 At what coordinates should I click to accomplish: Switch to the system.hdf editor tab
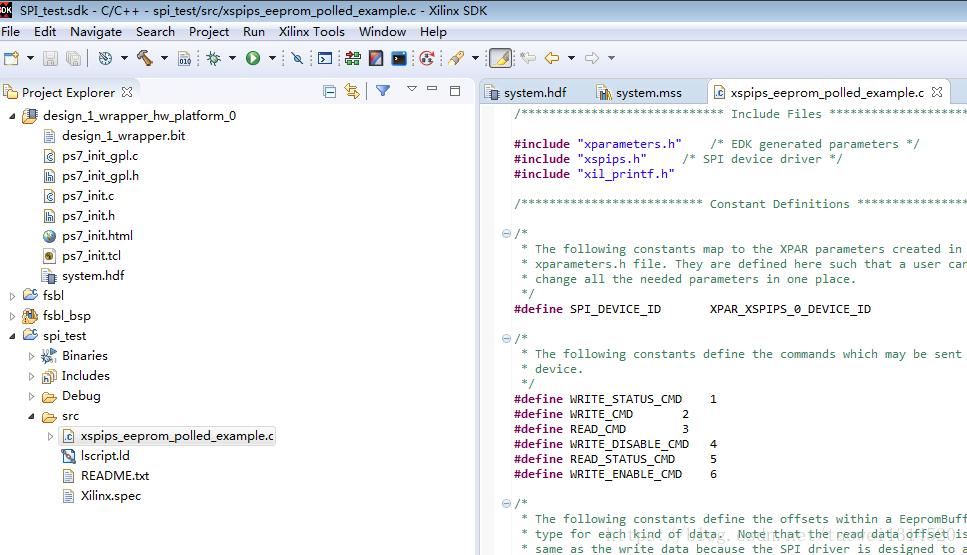click(526, 92)
